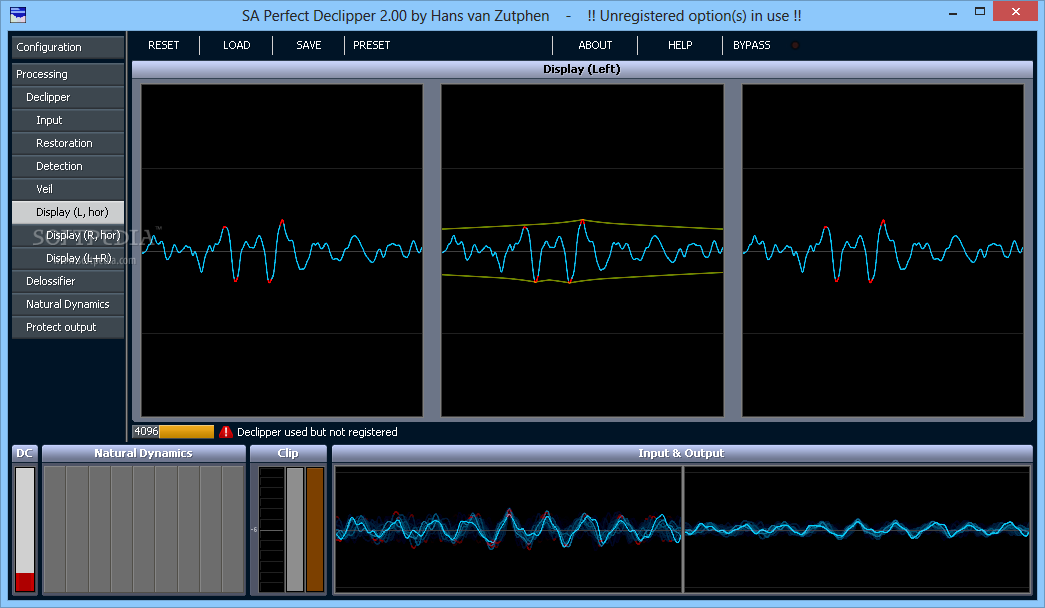Image resolution: width=1045 pixels, height=608 pixels.
Task: Click the DC panel header
Action: [x=25, y=453]
